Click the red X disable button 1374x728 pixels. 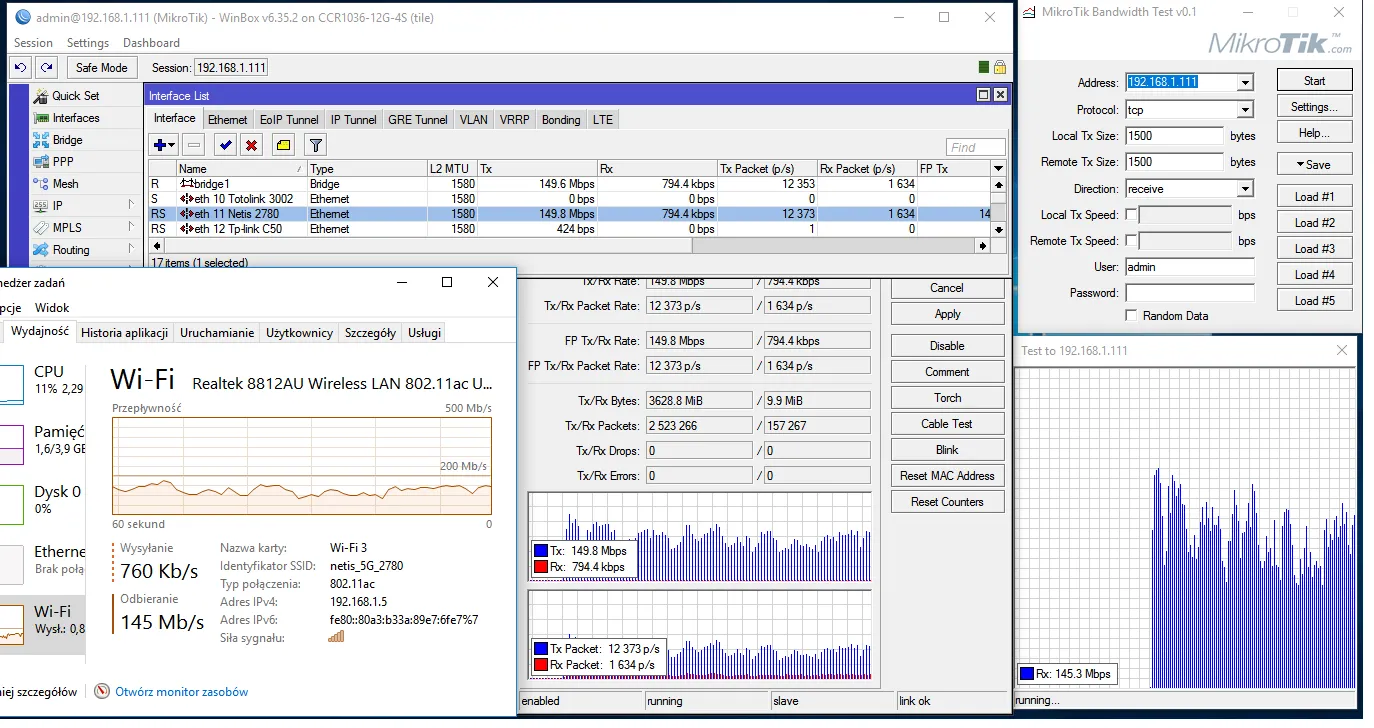click(252, 146)
